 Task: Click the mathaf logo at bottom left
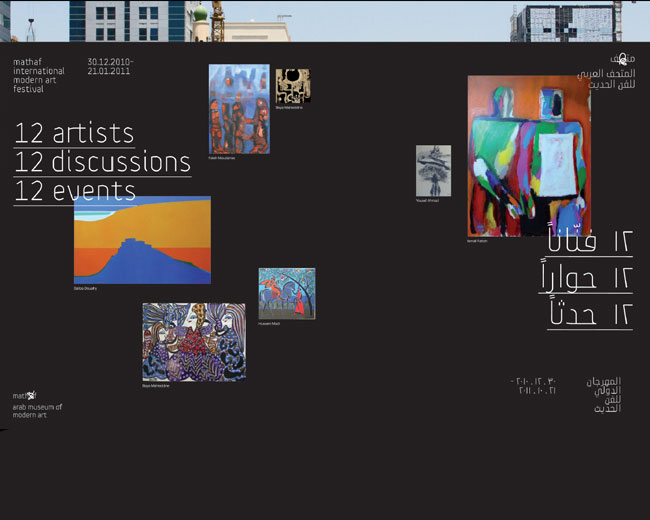click(24, 395)
